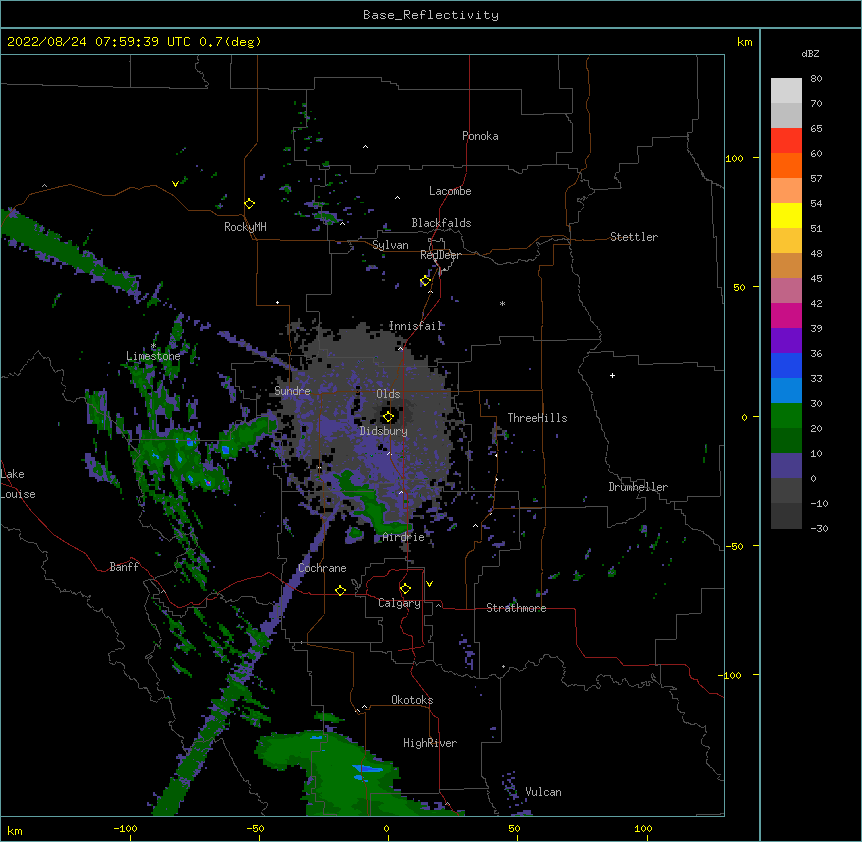The height and width of the screenshot is (842, 862).
Task: Click the Strathmore city label
Action: [x=516, y=608]
